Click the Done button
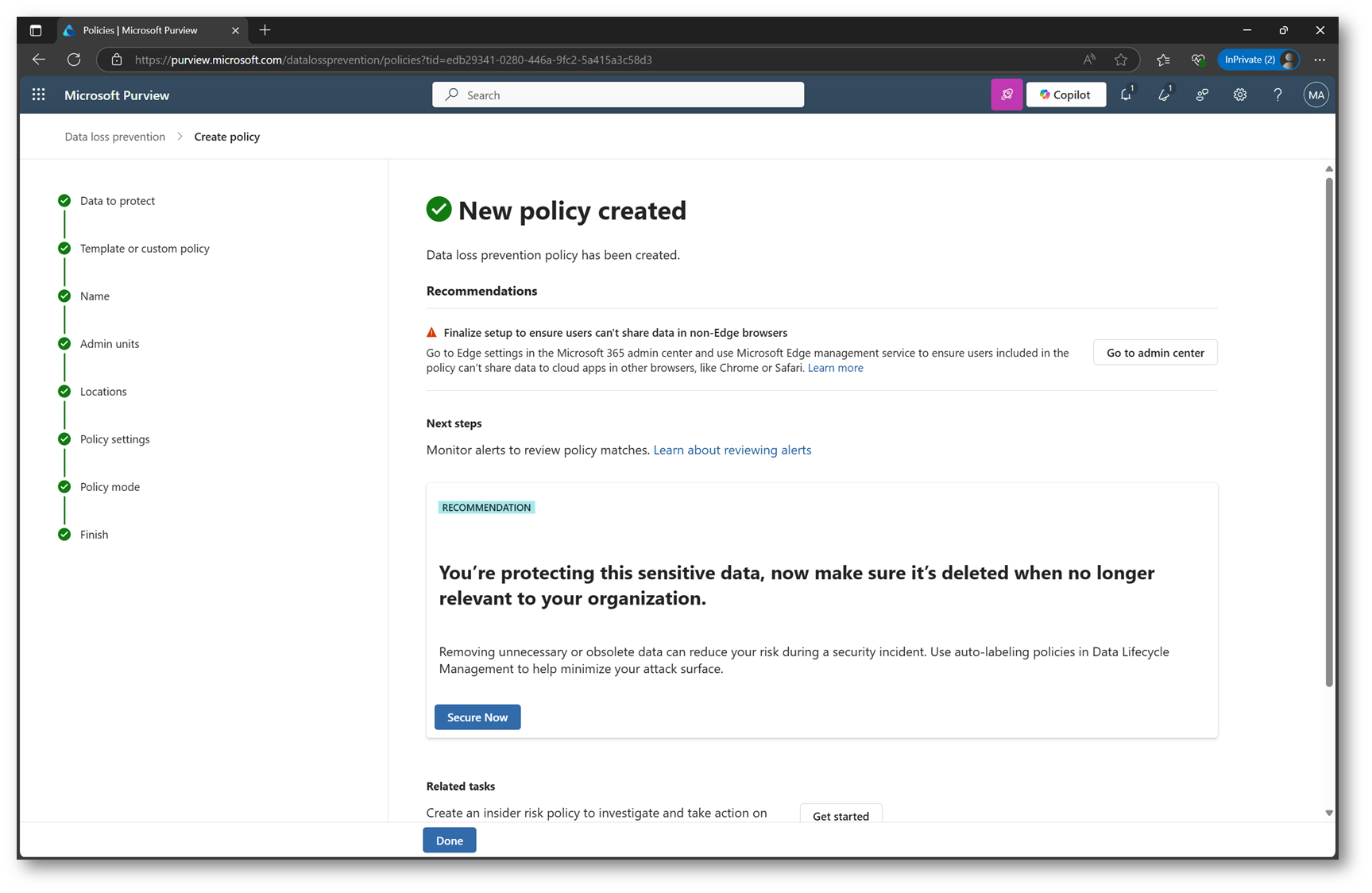 point(449,841)
